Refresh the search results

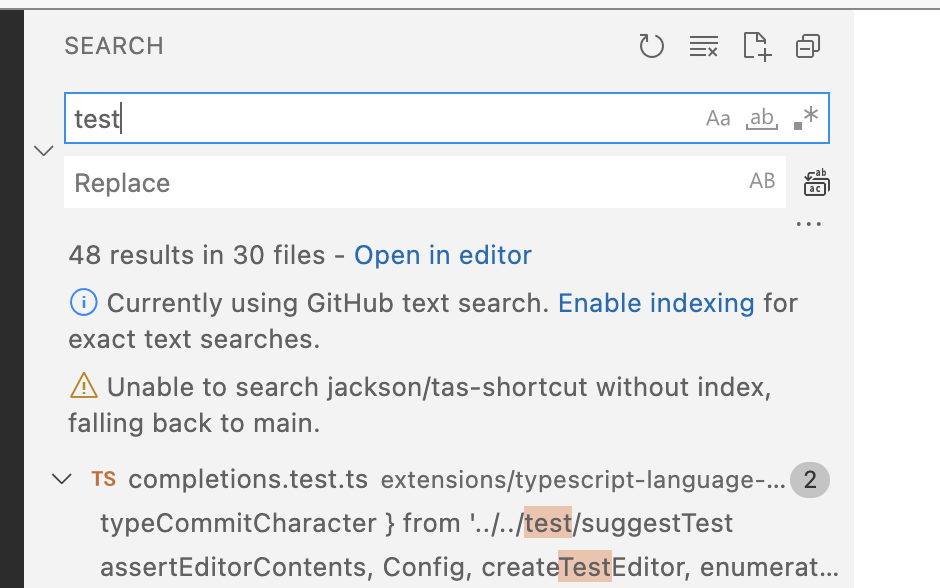[651, 46]
